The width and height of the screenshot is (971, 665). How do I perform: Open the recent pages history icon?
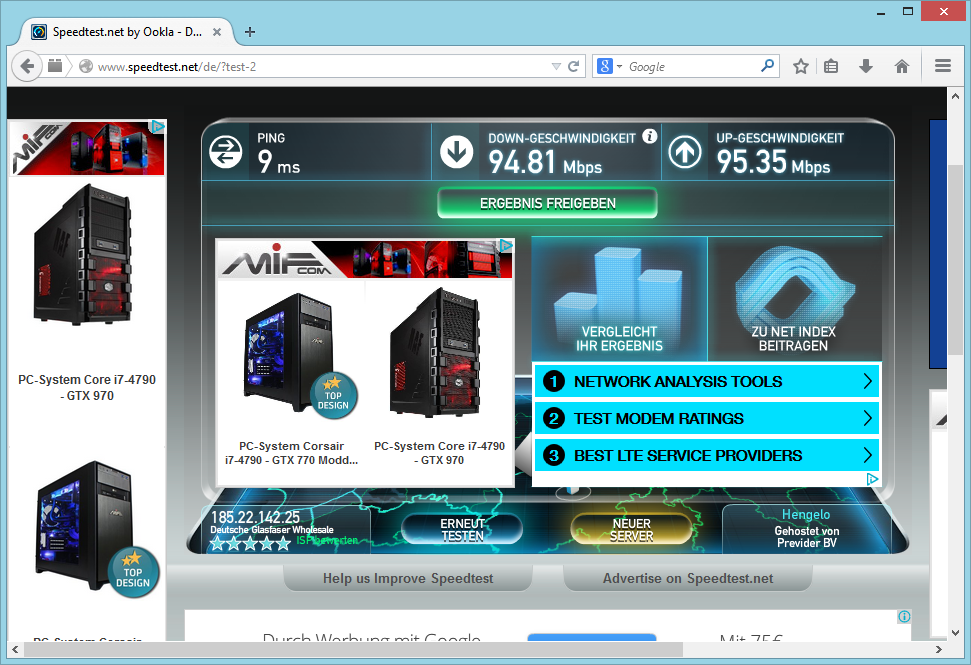[55, 66]
